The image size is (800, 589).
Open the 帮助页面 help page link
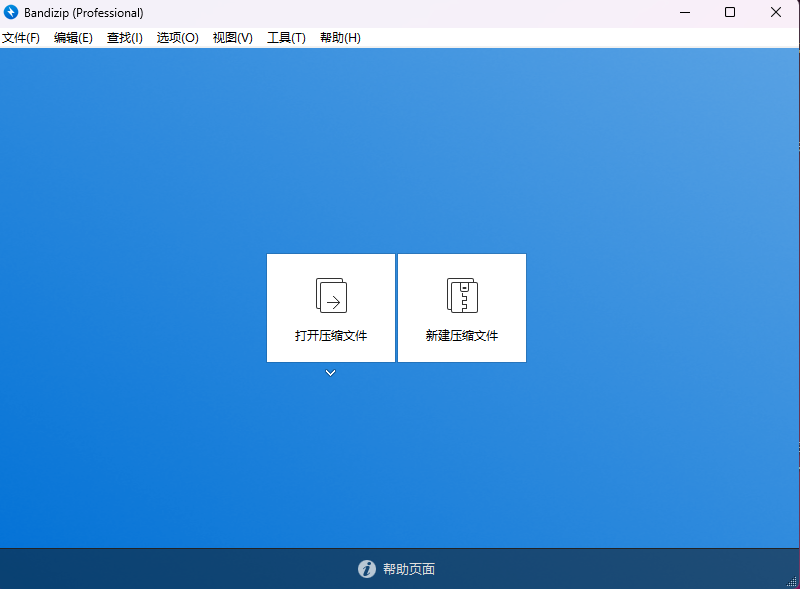(410, 568)
